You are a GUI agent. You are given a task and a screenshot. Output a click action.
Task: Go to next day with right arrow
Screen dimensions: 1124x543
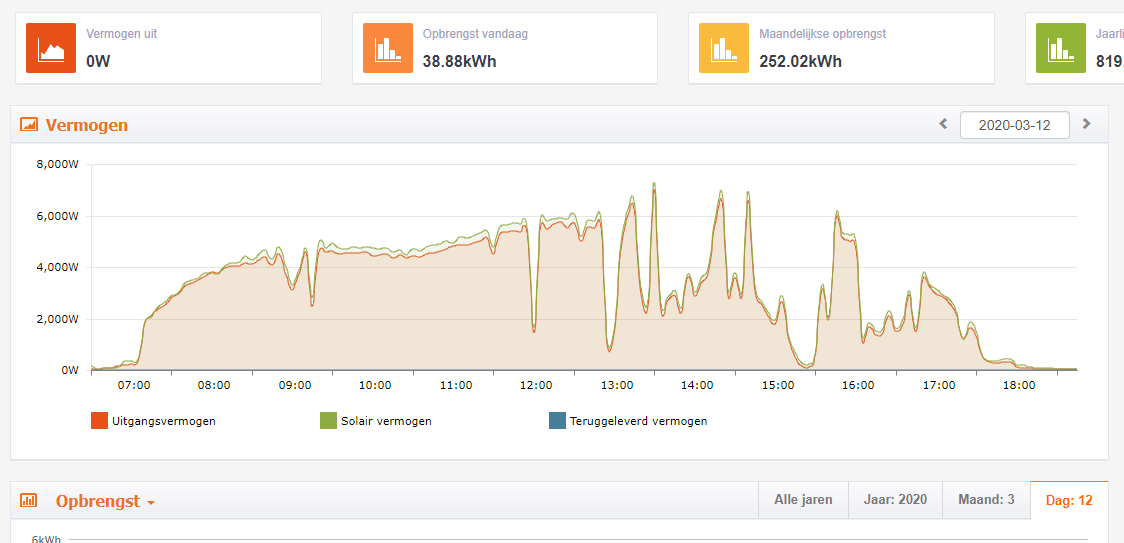(x=1087, y=123)
